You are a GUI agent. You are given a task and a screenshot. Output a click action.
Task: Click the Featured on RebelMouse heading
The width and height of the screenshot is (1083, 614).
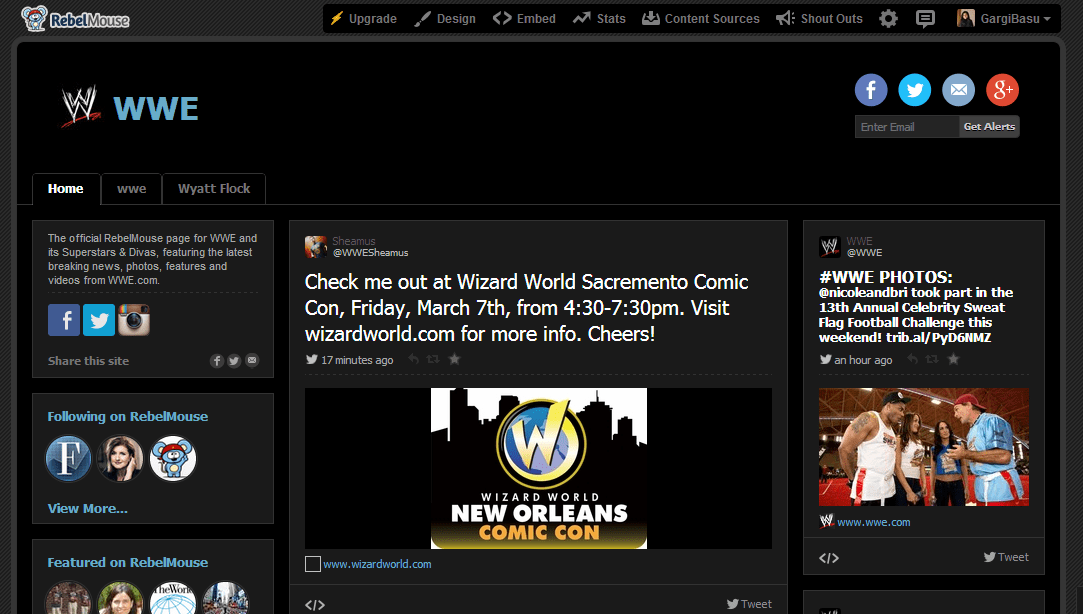tap(128, 562)
